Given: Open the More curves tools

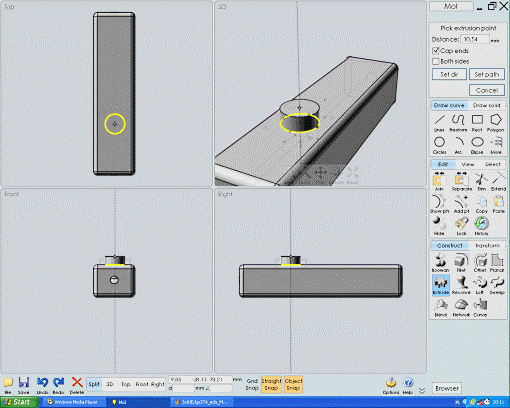Looking at the screenshot, I should point(496,145).
